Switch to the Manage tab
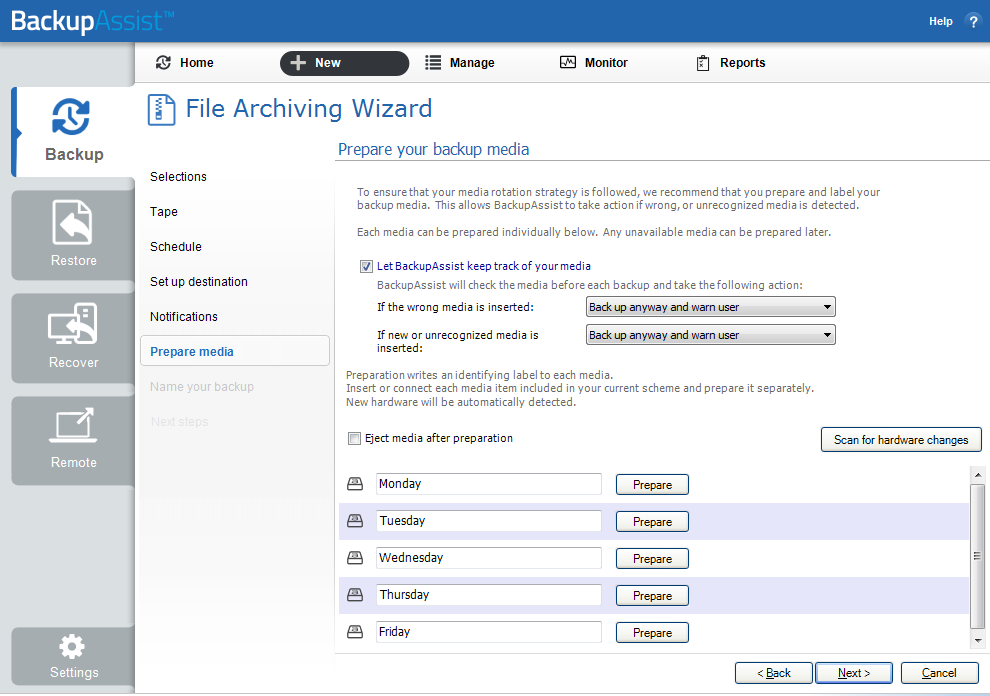990x696 pixels. click(460, 63)
